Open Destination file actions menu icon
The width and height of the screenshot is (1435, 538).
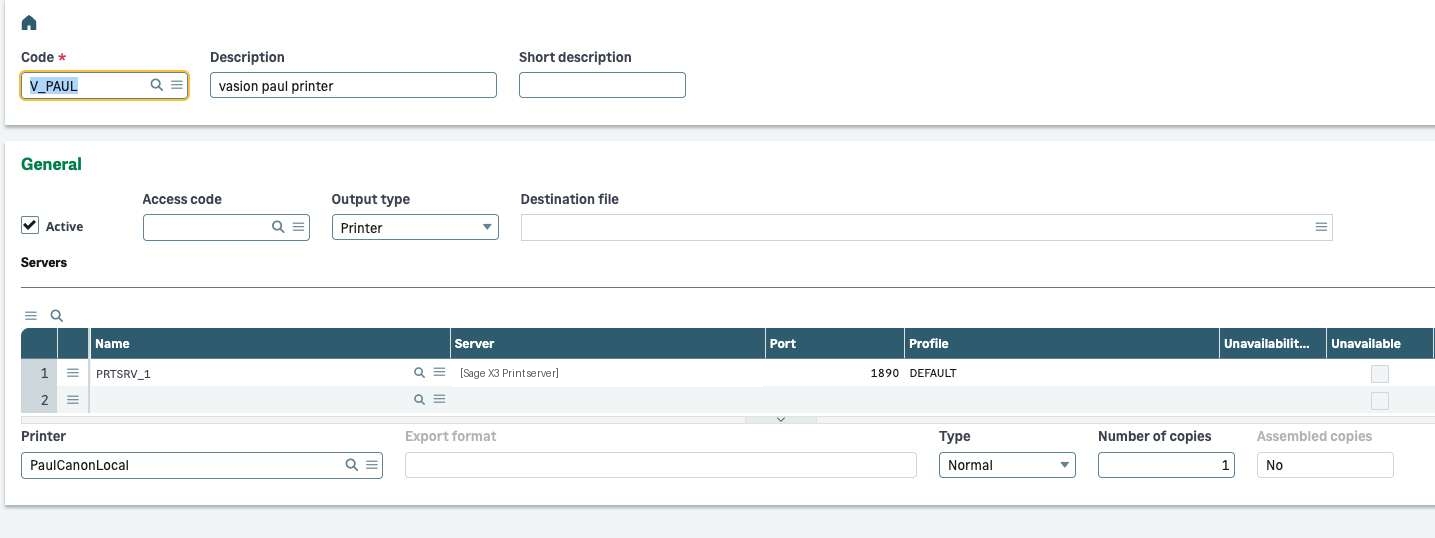(x=1321, y=228)
